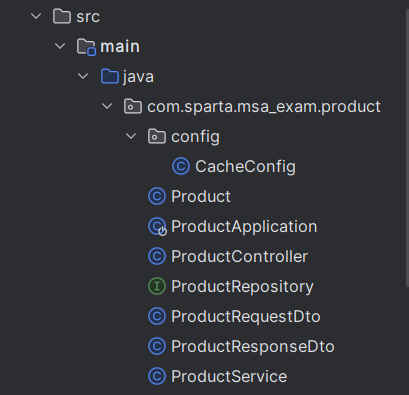Select com.sparta.msa_exam.product package label
Viewport: 409px width, 395px height.
coord(264,107)
